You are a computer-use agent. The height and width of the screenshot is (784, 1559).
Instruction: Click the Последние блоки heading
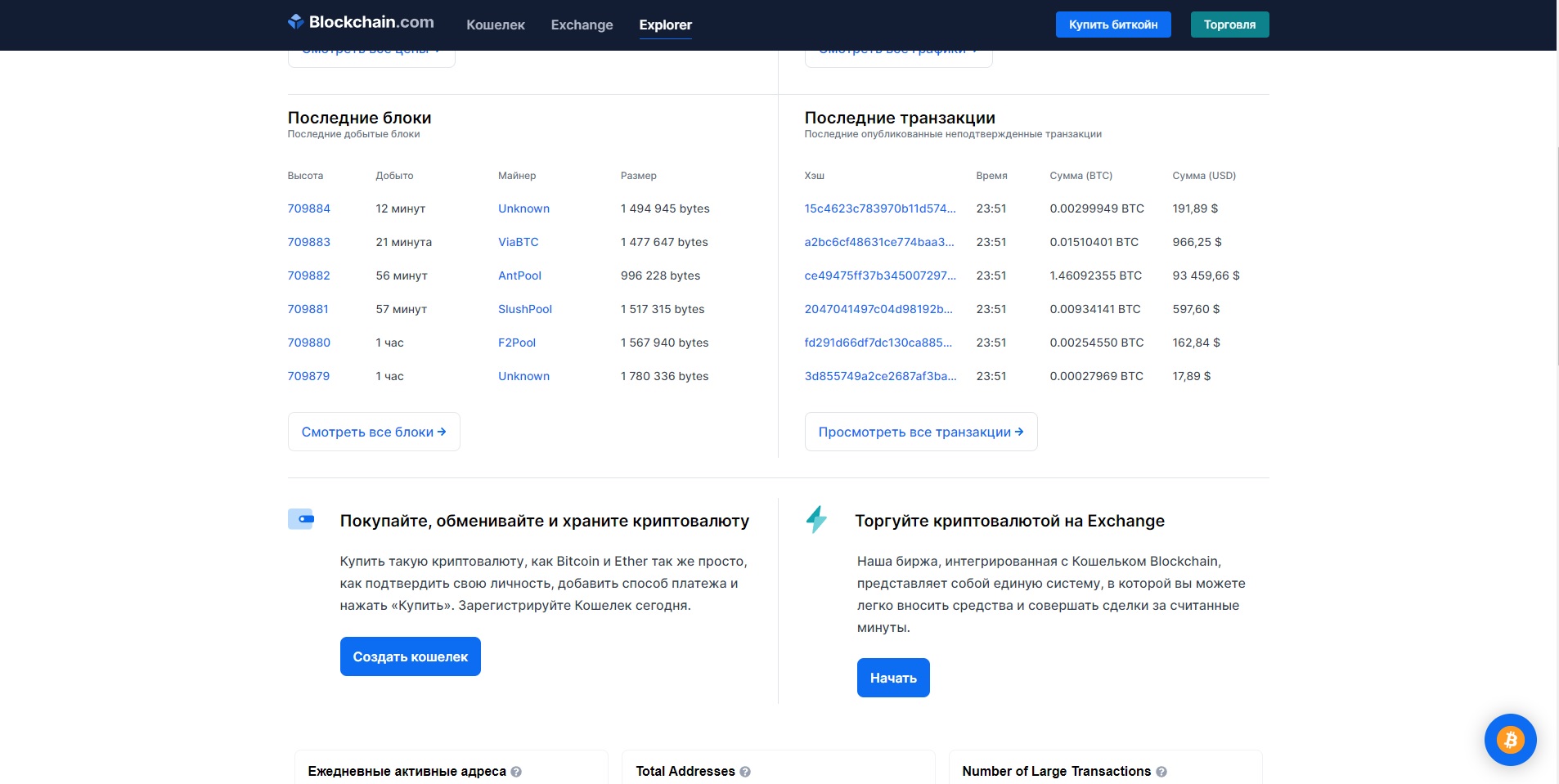[x=359, y=118]
